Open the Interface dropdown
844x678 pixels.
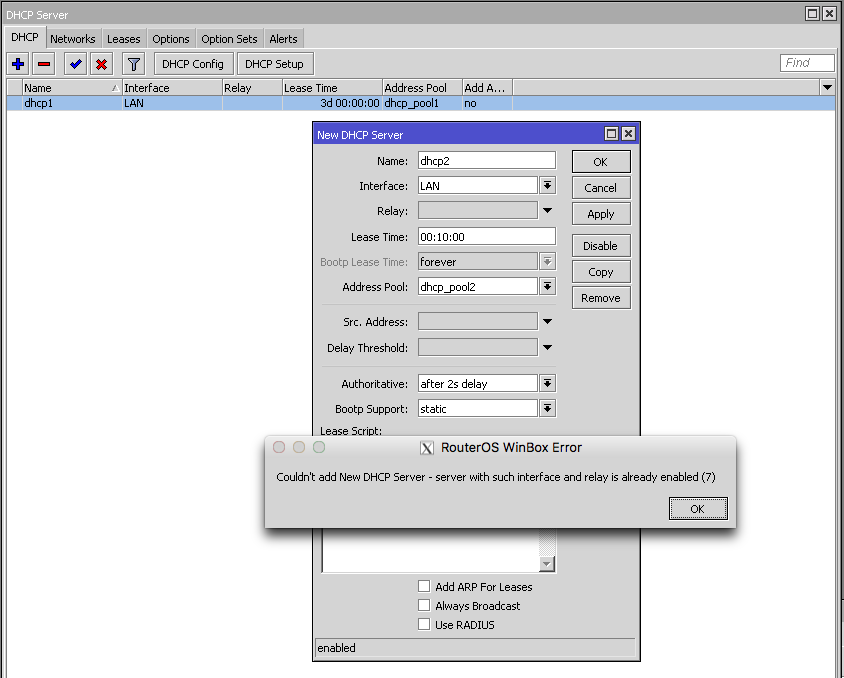click(x=547, y=186)
